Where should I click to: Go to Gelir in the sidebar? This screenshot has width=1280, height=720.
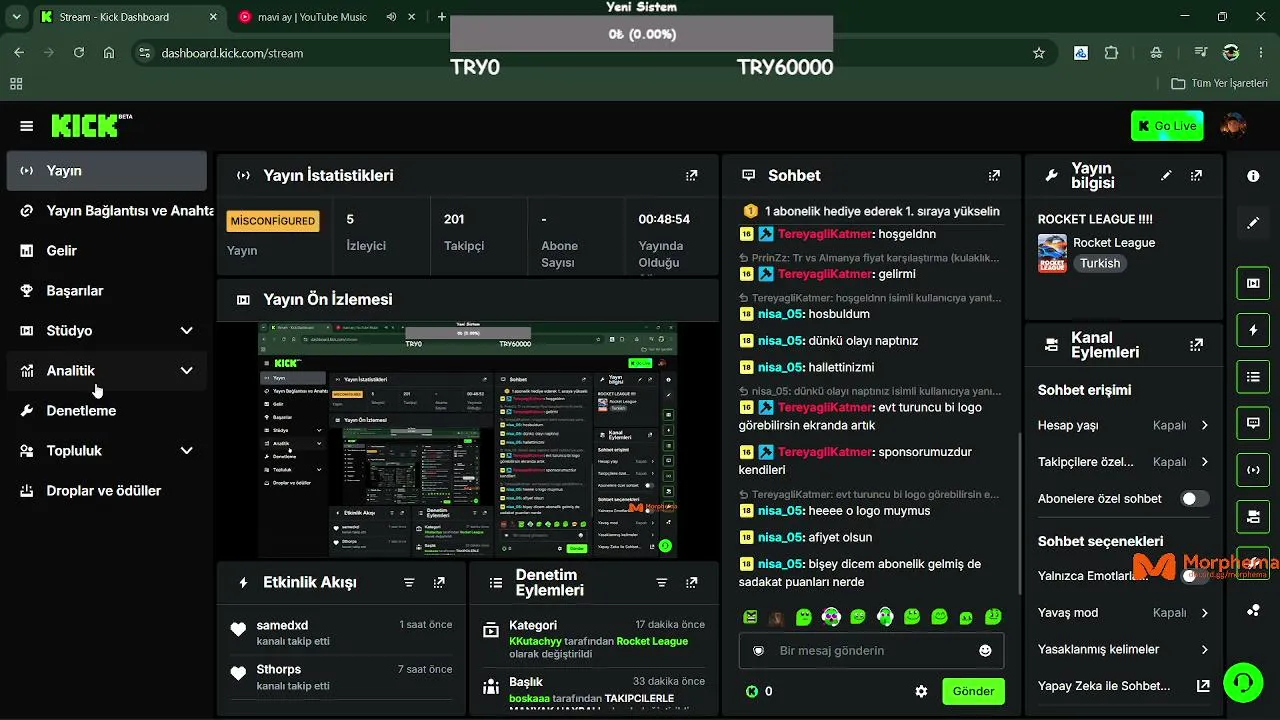coord(107,250)
